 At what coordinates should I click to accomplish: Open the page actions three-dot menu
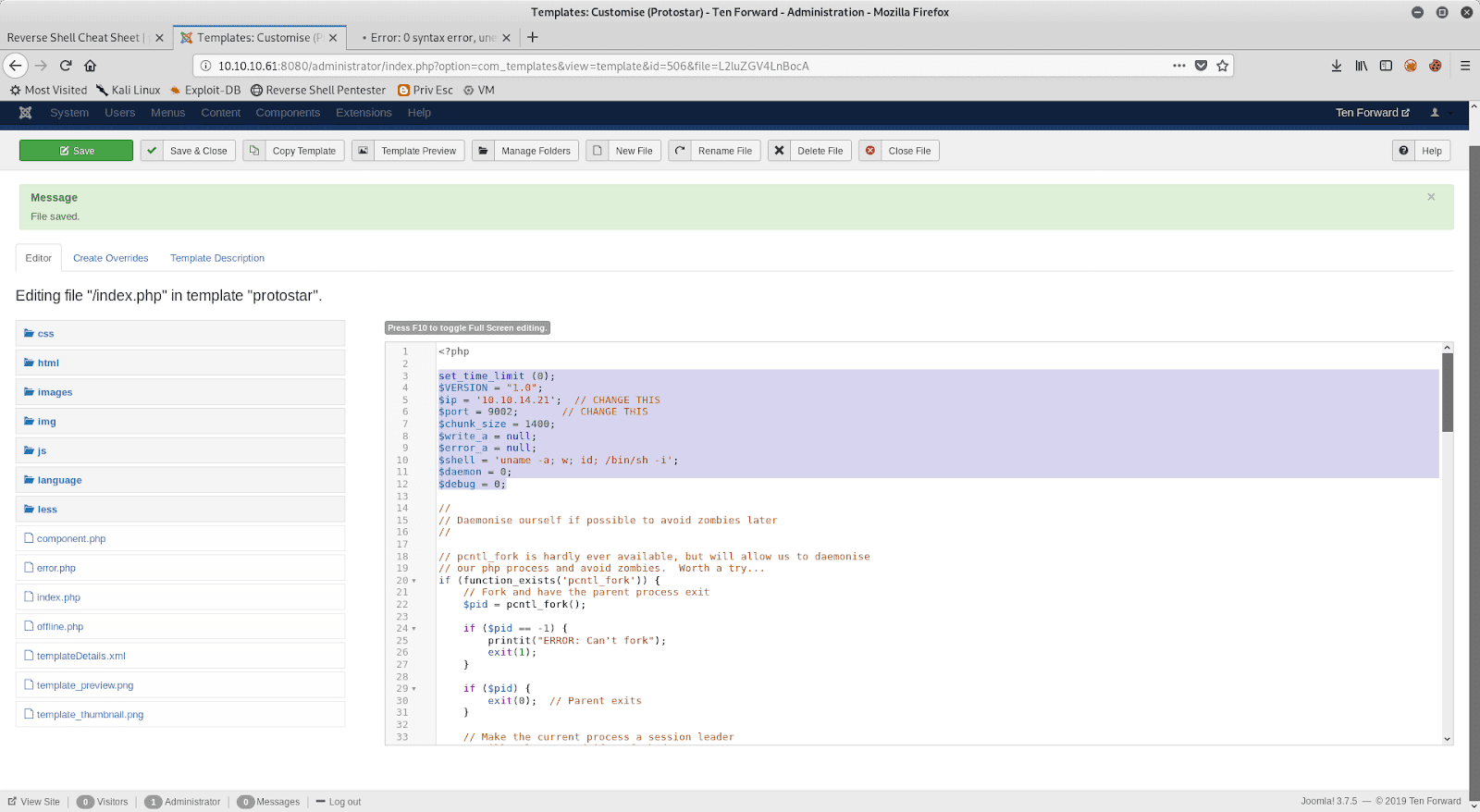click(1178, 66)
